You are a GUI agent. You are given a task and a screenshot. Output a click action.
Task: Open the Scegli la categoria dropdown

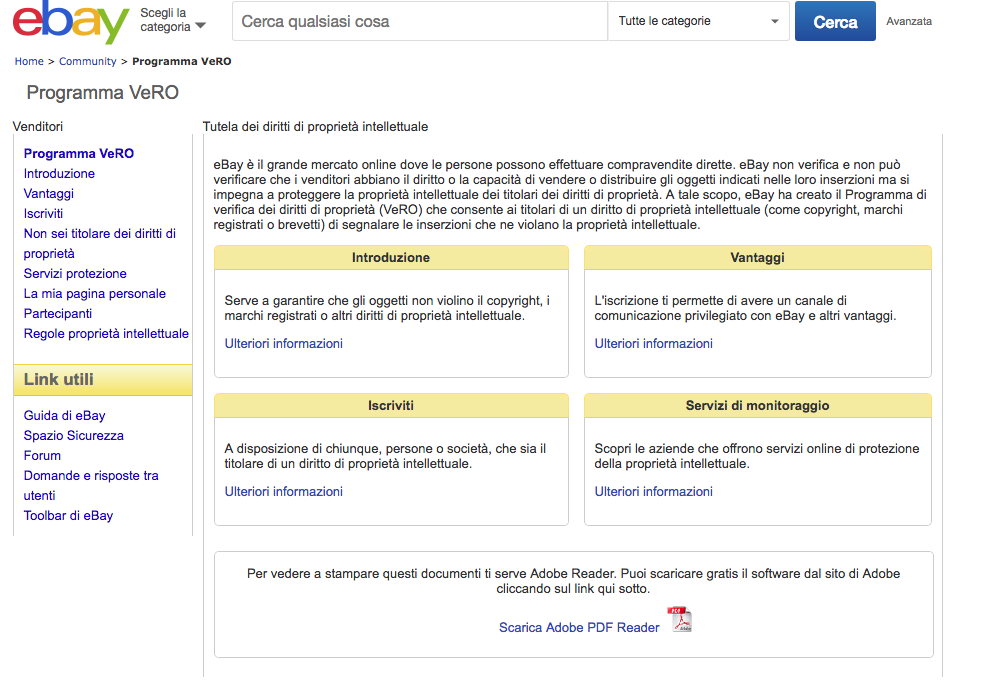(173, 20)
